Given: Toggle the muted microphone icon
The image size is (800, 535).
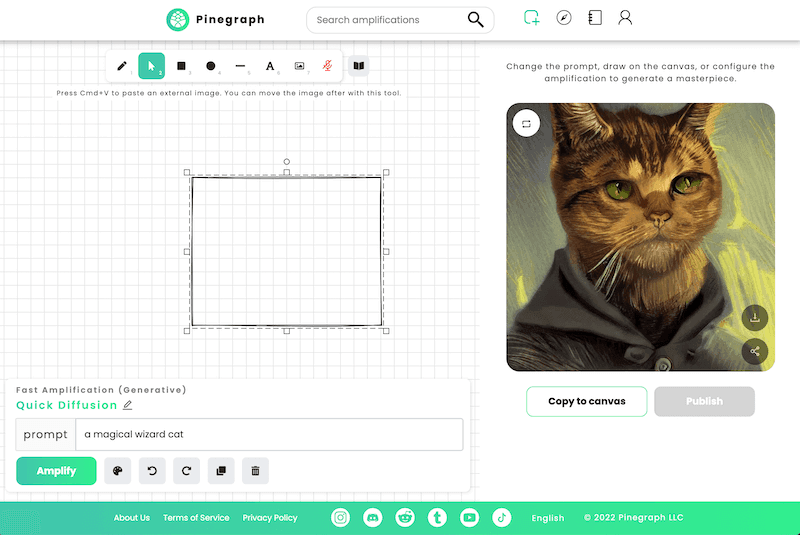Looking at the screenshot, I should (327, 66).
